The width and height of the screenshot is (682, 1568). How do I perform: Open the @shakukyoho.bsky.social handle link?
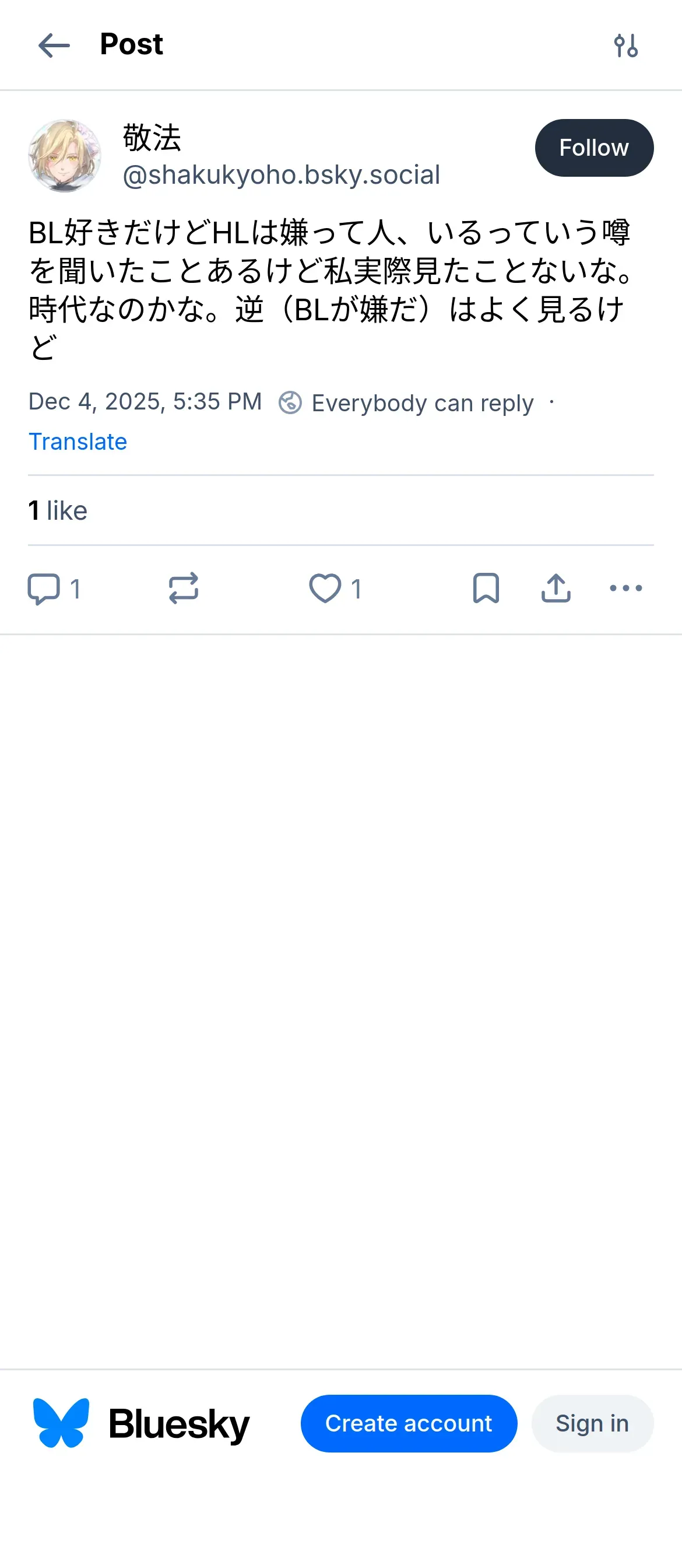281,176
